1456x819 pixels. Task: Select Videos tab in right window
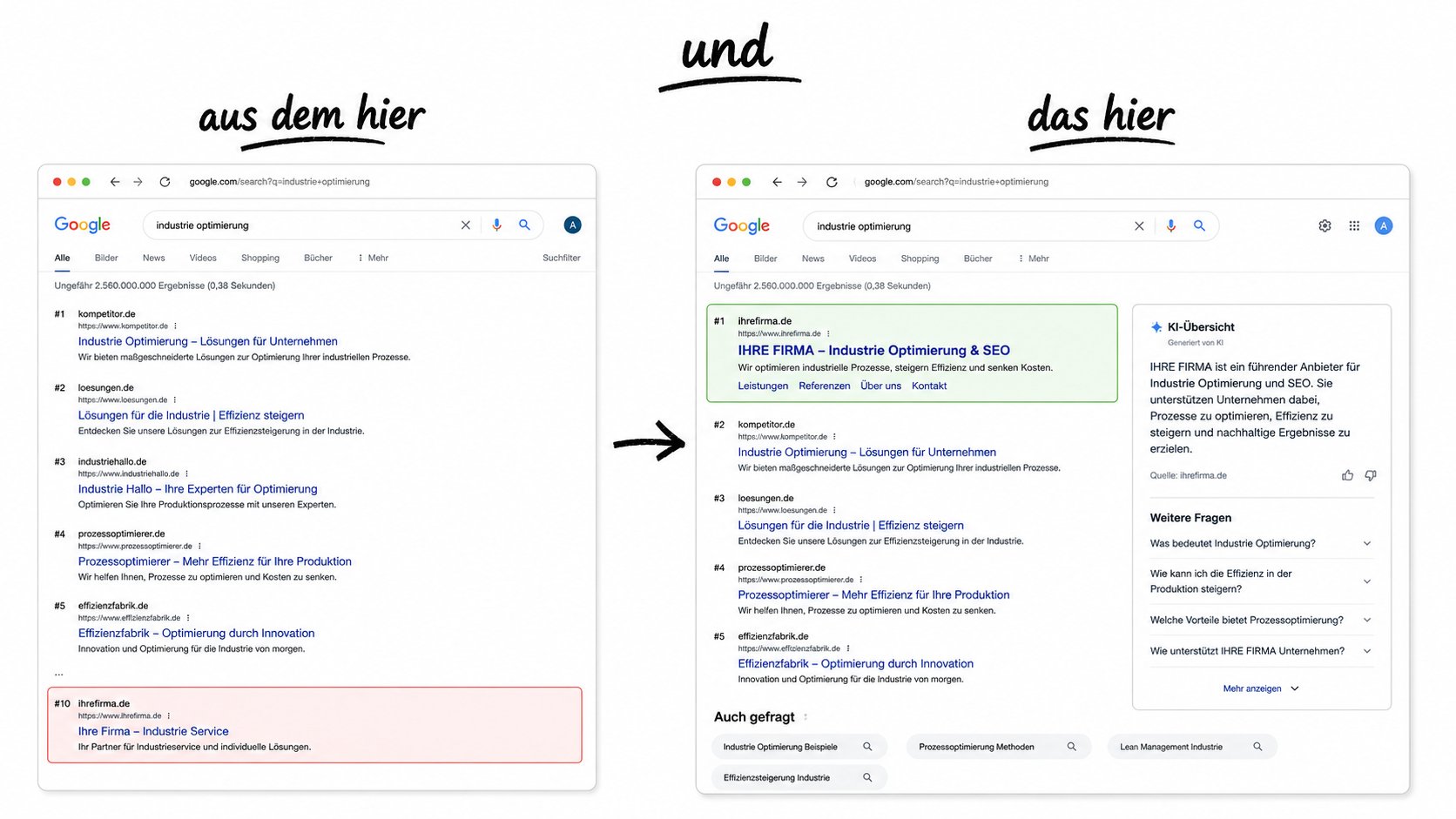862,258
